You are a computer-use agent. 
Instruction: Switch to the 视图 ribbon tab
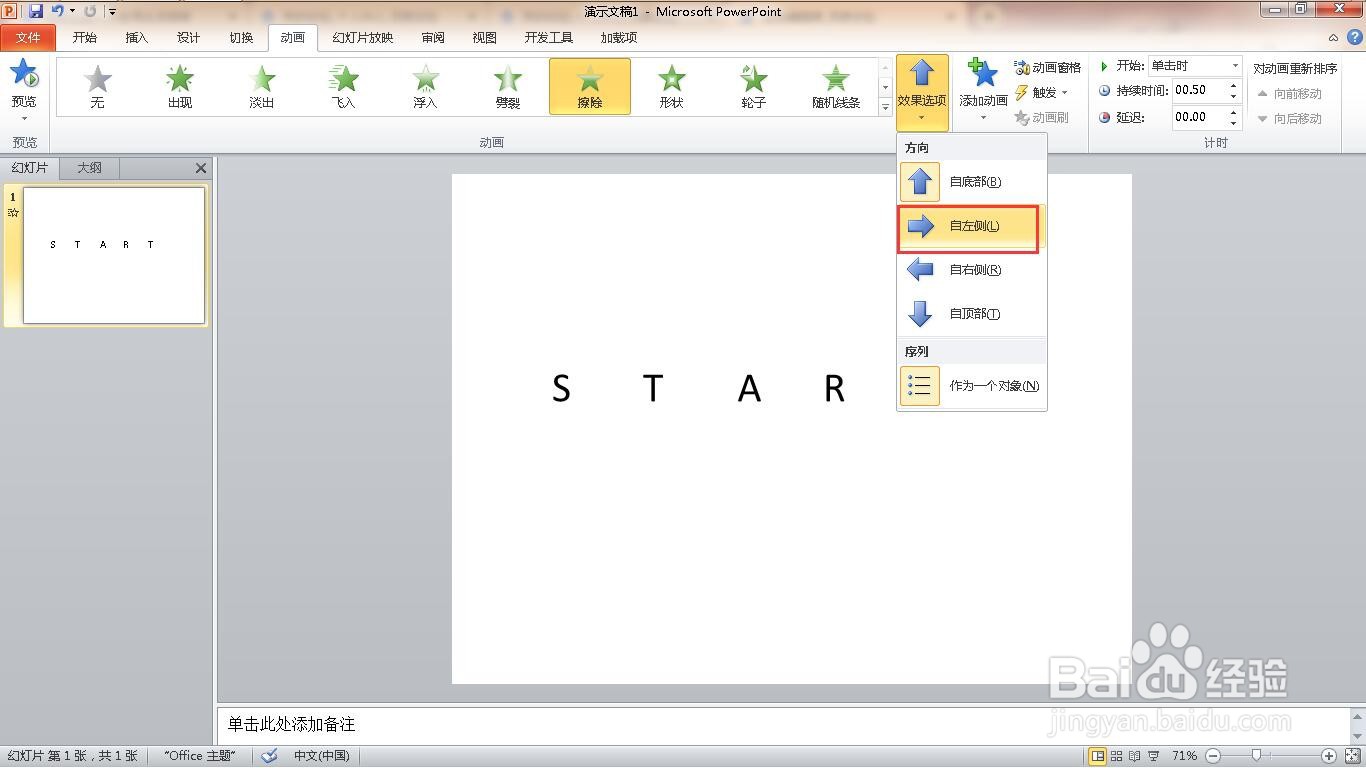485,38
